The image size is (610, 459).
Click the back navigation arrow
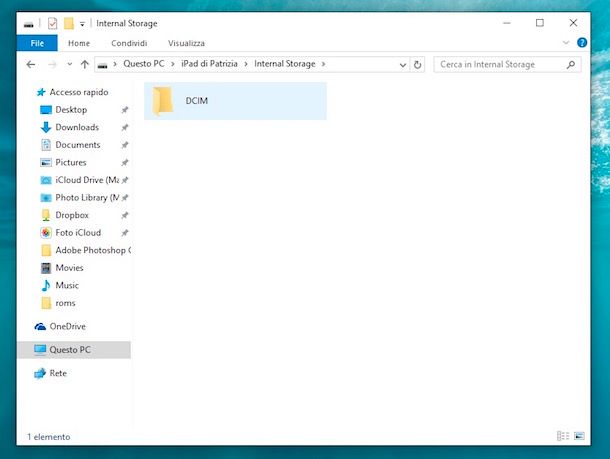pos(31,64)
